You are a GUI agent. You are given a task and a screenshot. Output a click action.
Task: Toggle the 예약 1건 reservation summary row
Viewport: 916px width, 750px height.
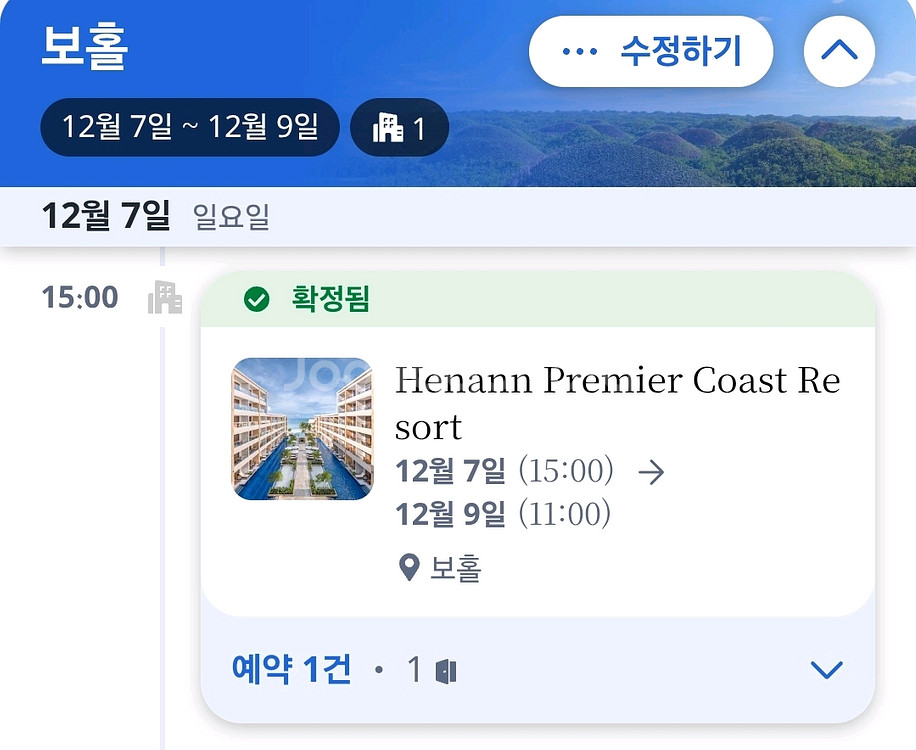290,669
